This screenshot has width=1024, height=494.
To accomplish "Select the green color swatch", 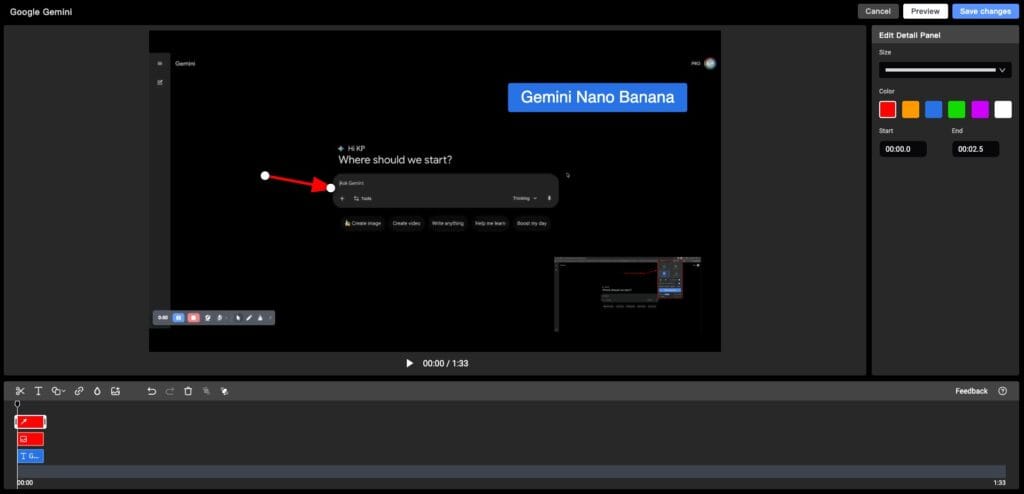I will [956, 109].
